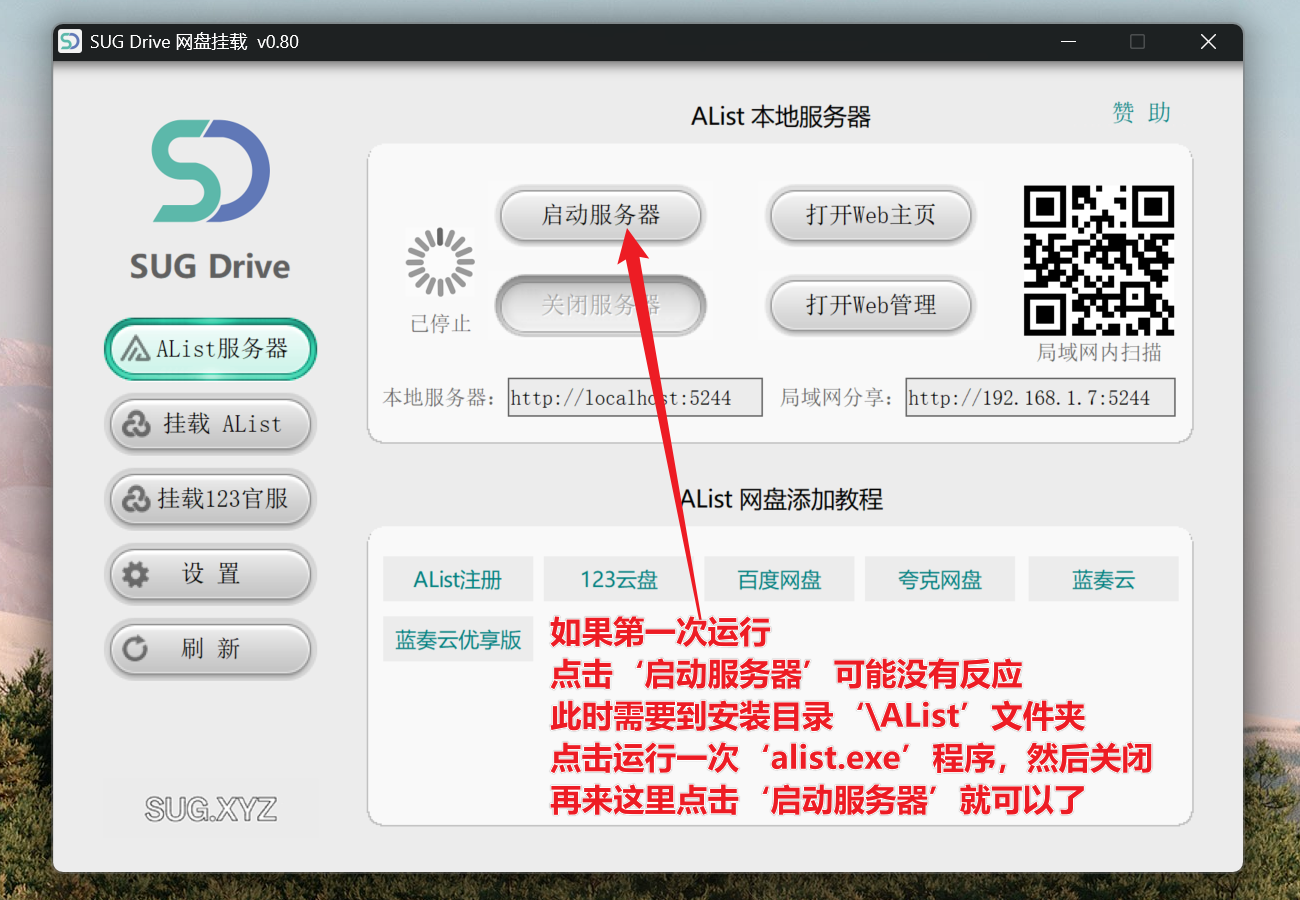The image size is (1300, 900).
Task: Select the AList服务器 sidebar icon
Action: (x=137, y=349)
